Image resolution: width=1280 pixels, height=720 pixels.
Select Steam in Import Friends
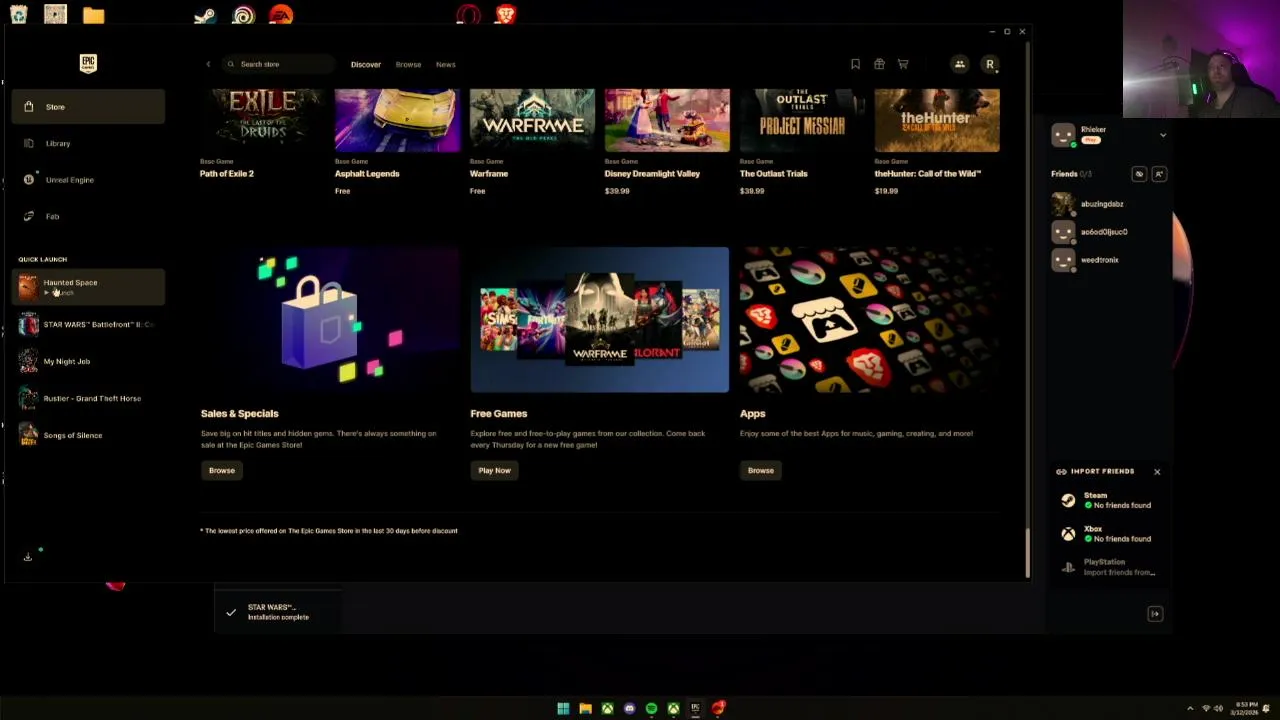point(1107,500)
